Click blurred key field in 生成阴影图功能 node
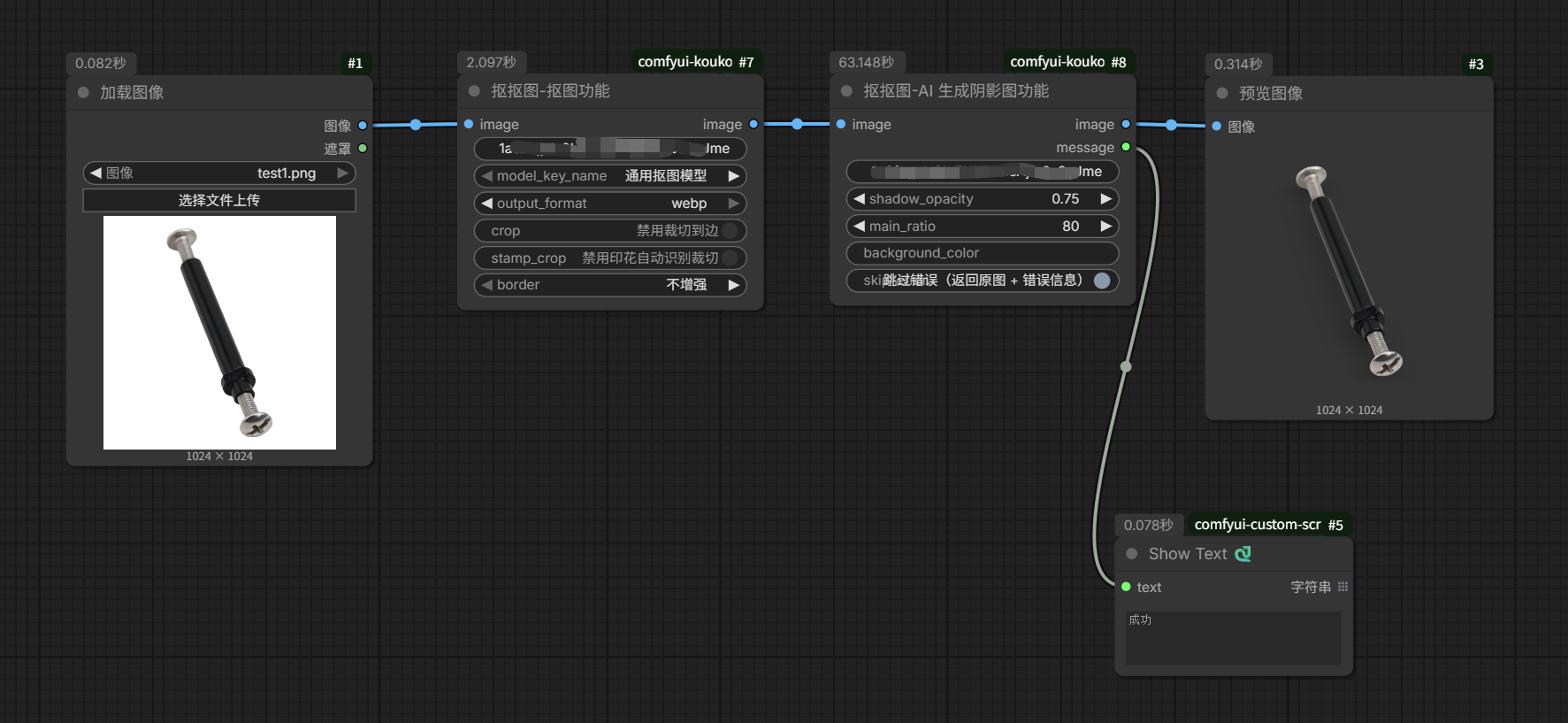Screen dimensions: 1568x723 point(983,172)
